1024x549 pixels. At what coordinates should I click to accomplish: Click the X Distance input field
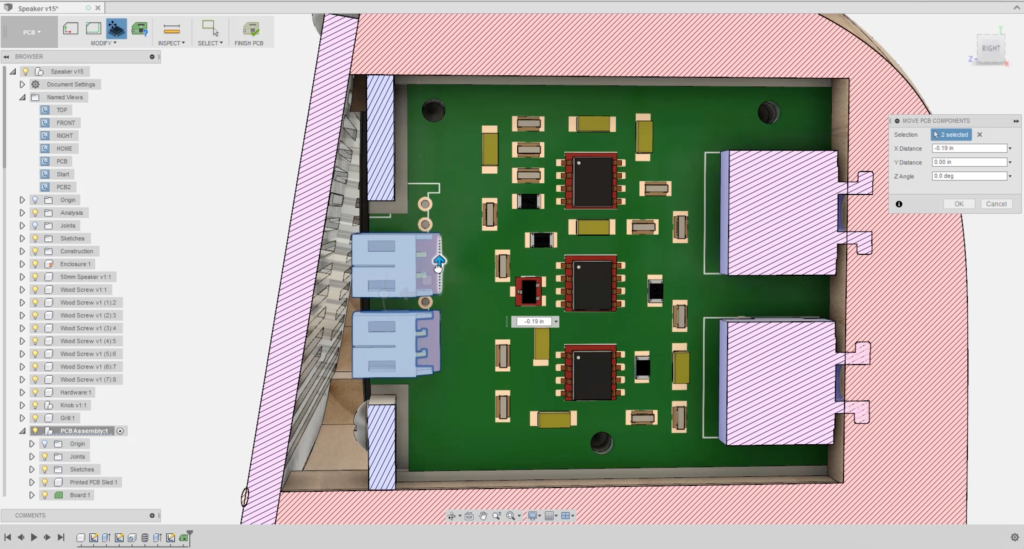(x=969, y=148)
